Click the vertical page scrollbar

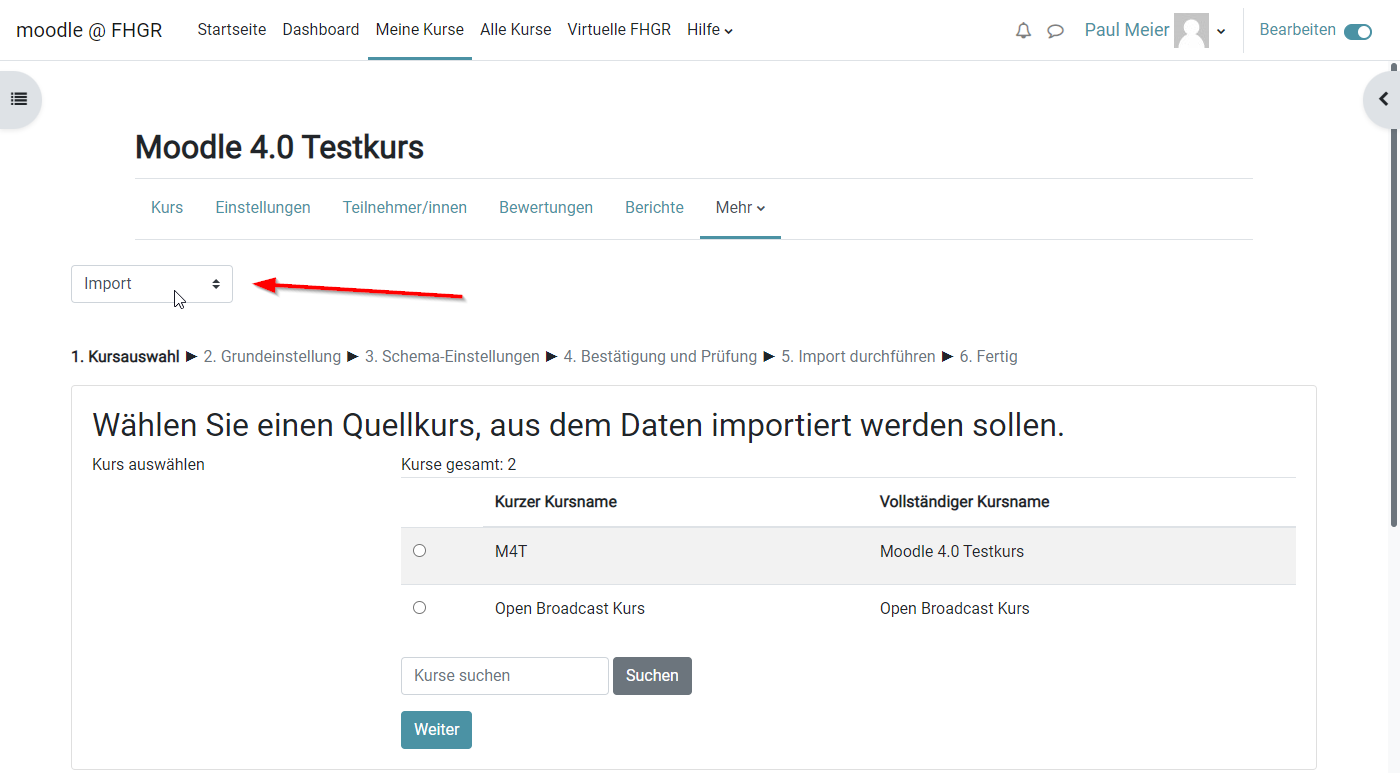tap(1394, 294)
